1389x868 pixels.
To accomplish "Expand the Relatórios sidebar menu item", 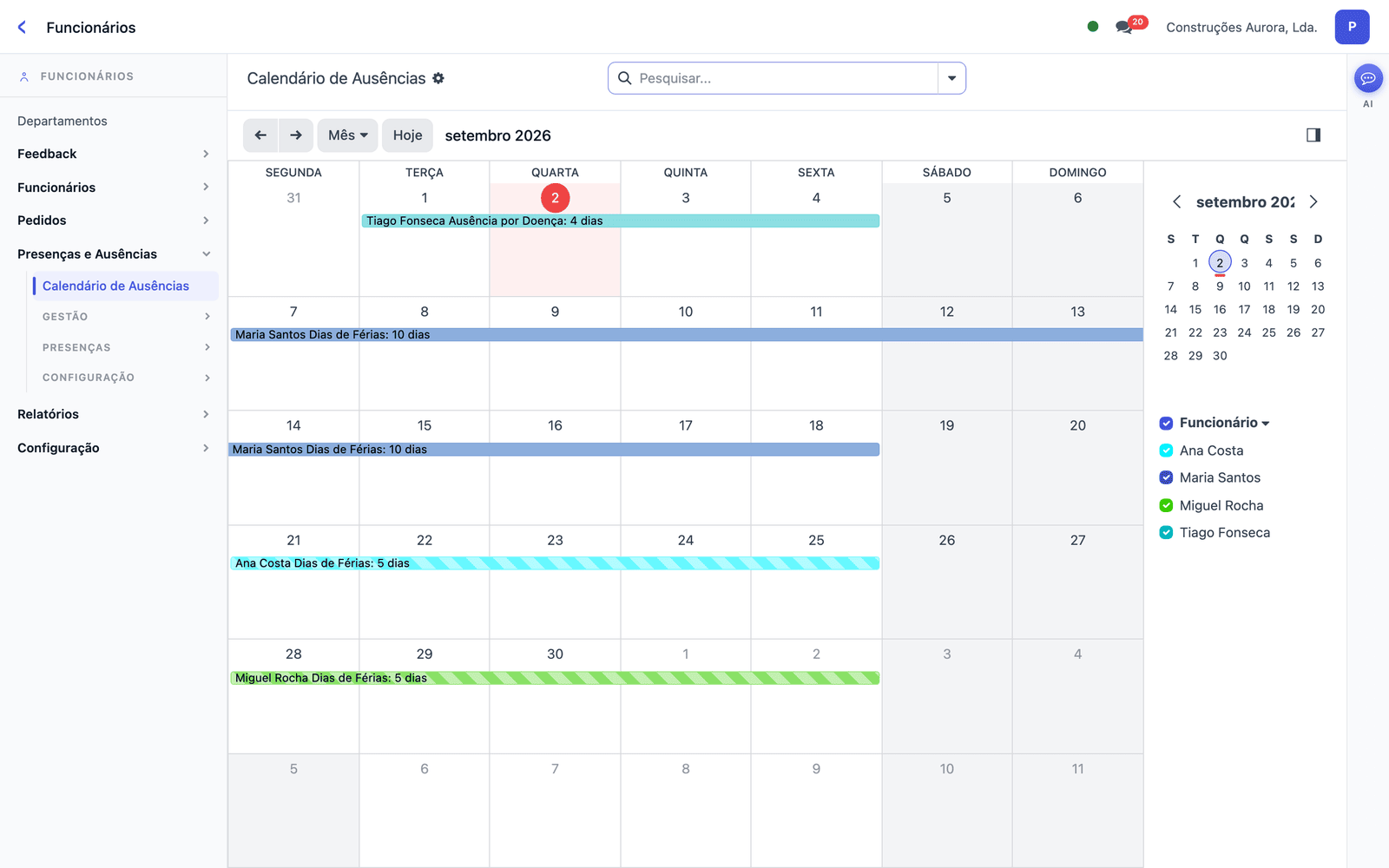I will coord(113,414).
